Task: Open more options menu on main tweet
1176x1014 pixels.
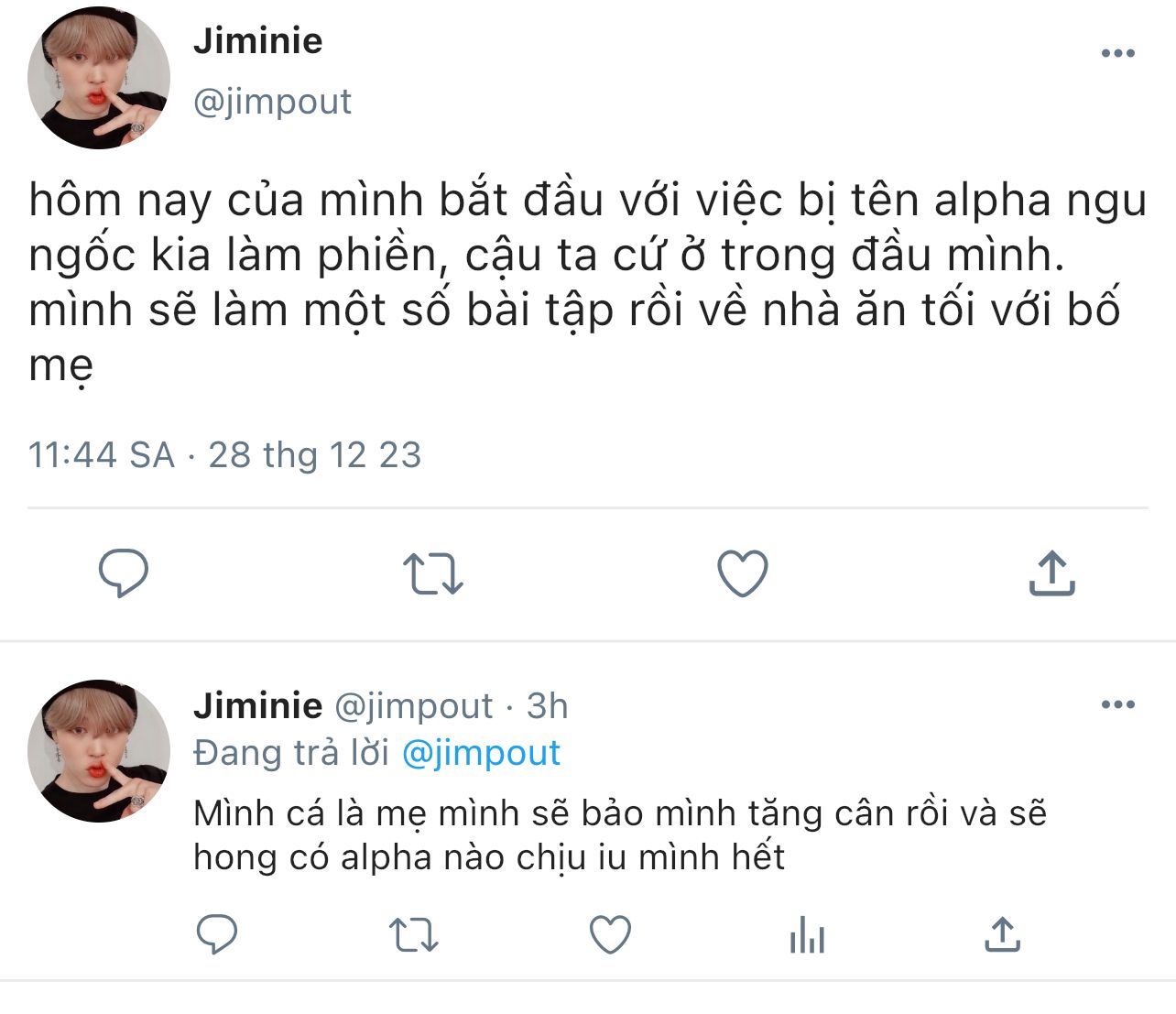Action: [1117, 53]
